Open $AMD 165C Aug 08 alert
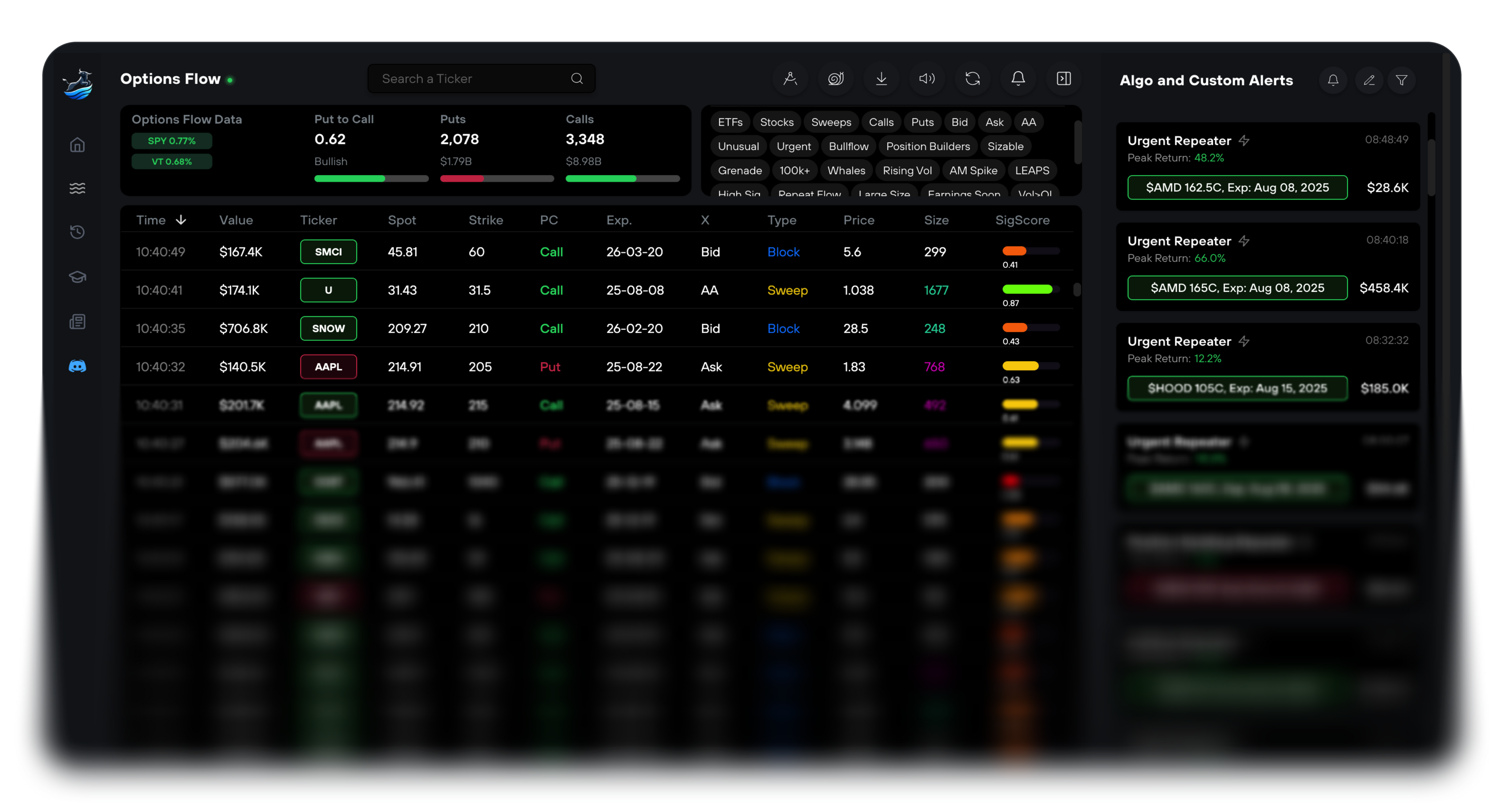Viewport: 1503px width, 812px height. (x=1237, y=288)
